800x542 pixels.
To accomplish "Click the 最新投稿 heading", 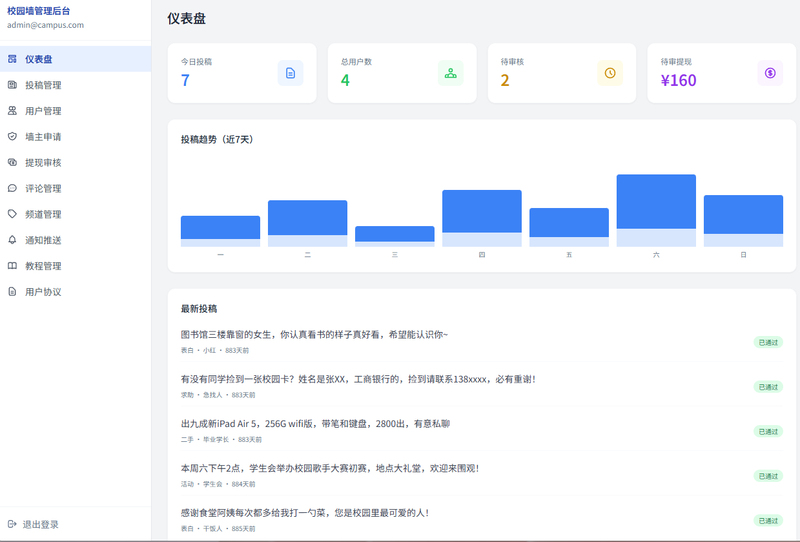I will click(199, 309).
